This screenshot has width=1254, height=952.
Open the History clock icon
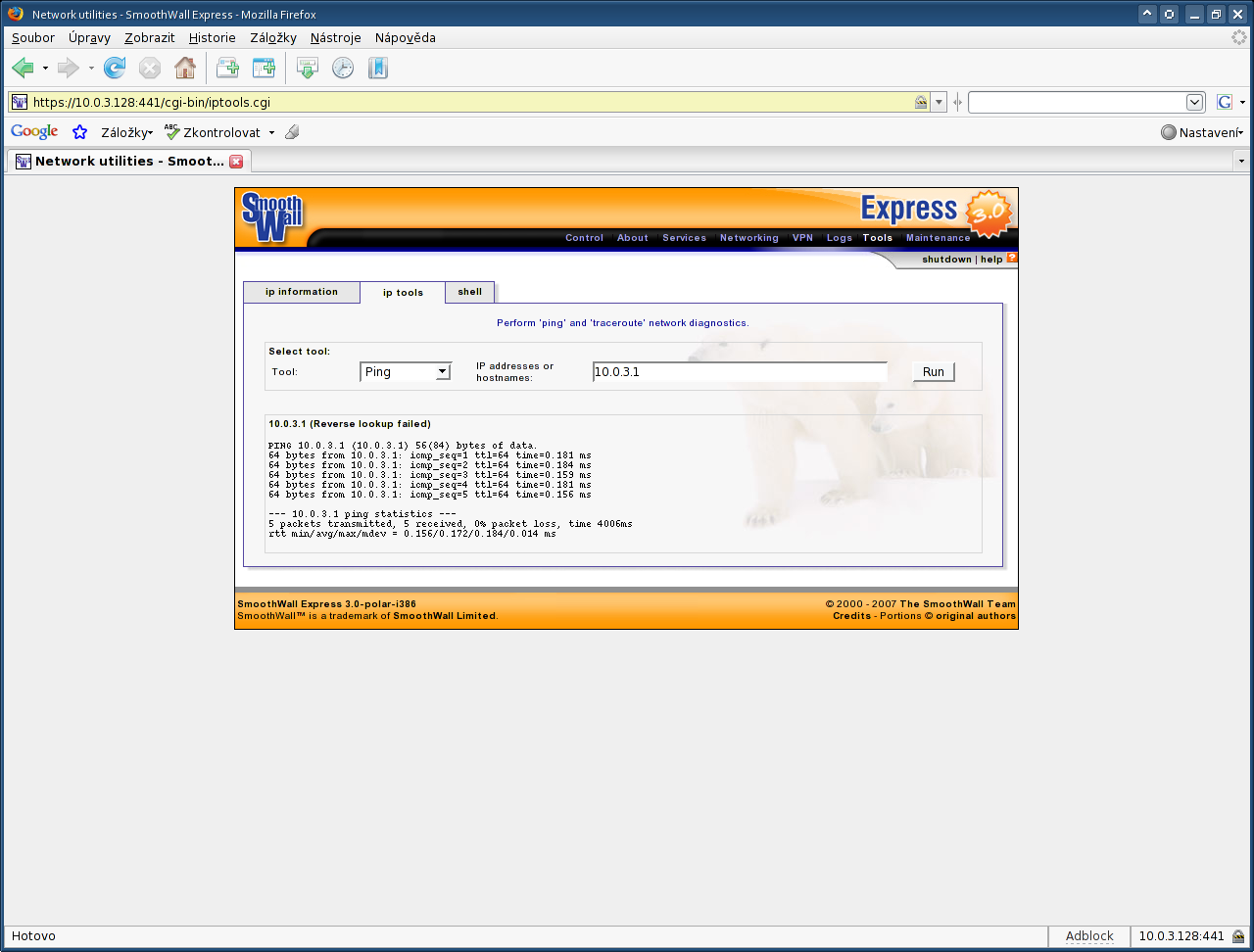(343, 68)
